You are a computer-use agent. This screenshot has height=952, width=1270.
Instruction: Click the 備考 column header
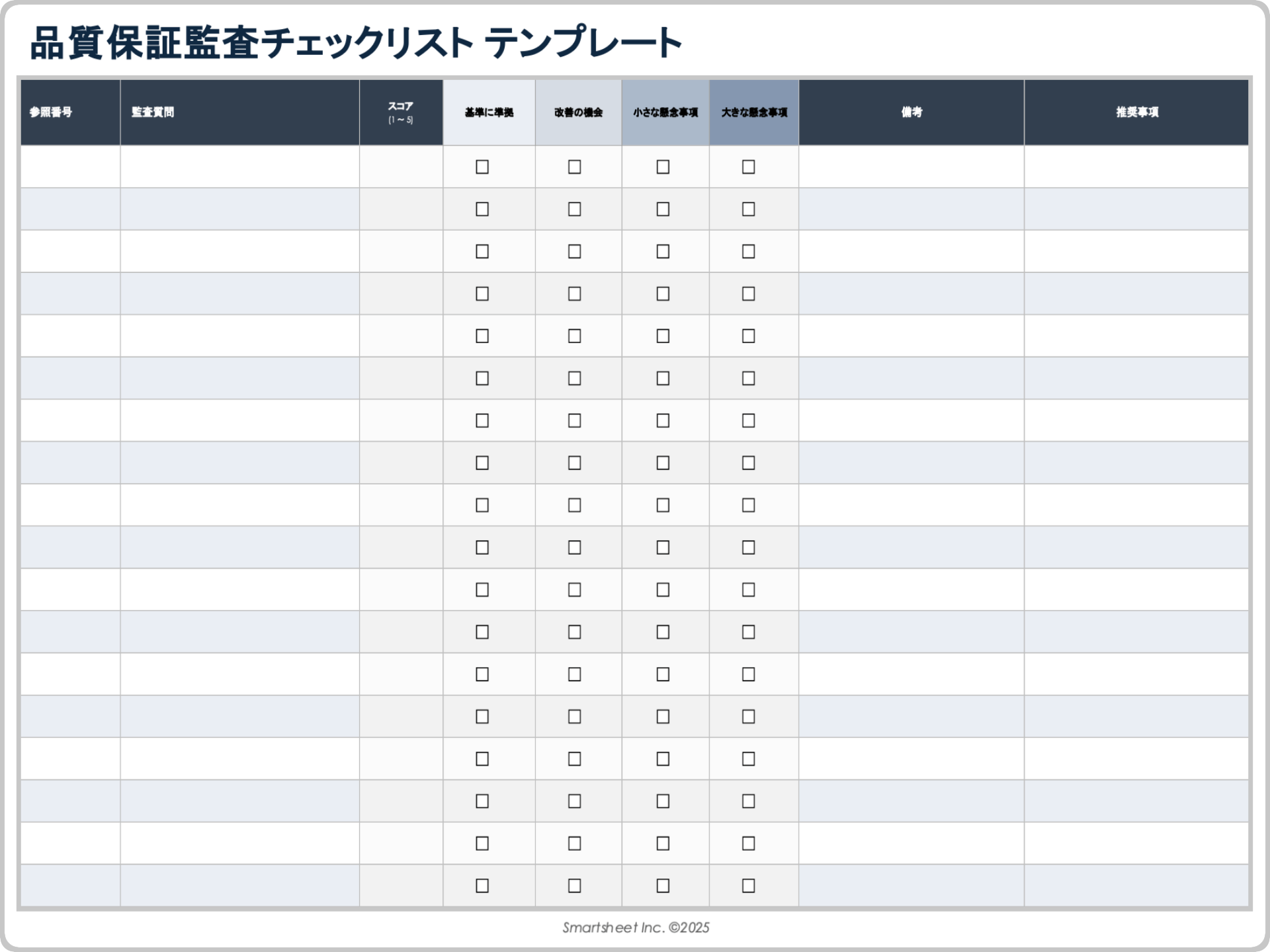[911, 112]
